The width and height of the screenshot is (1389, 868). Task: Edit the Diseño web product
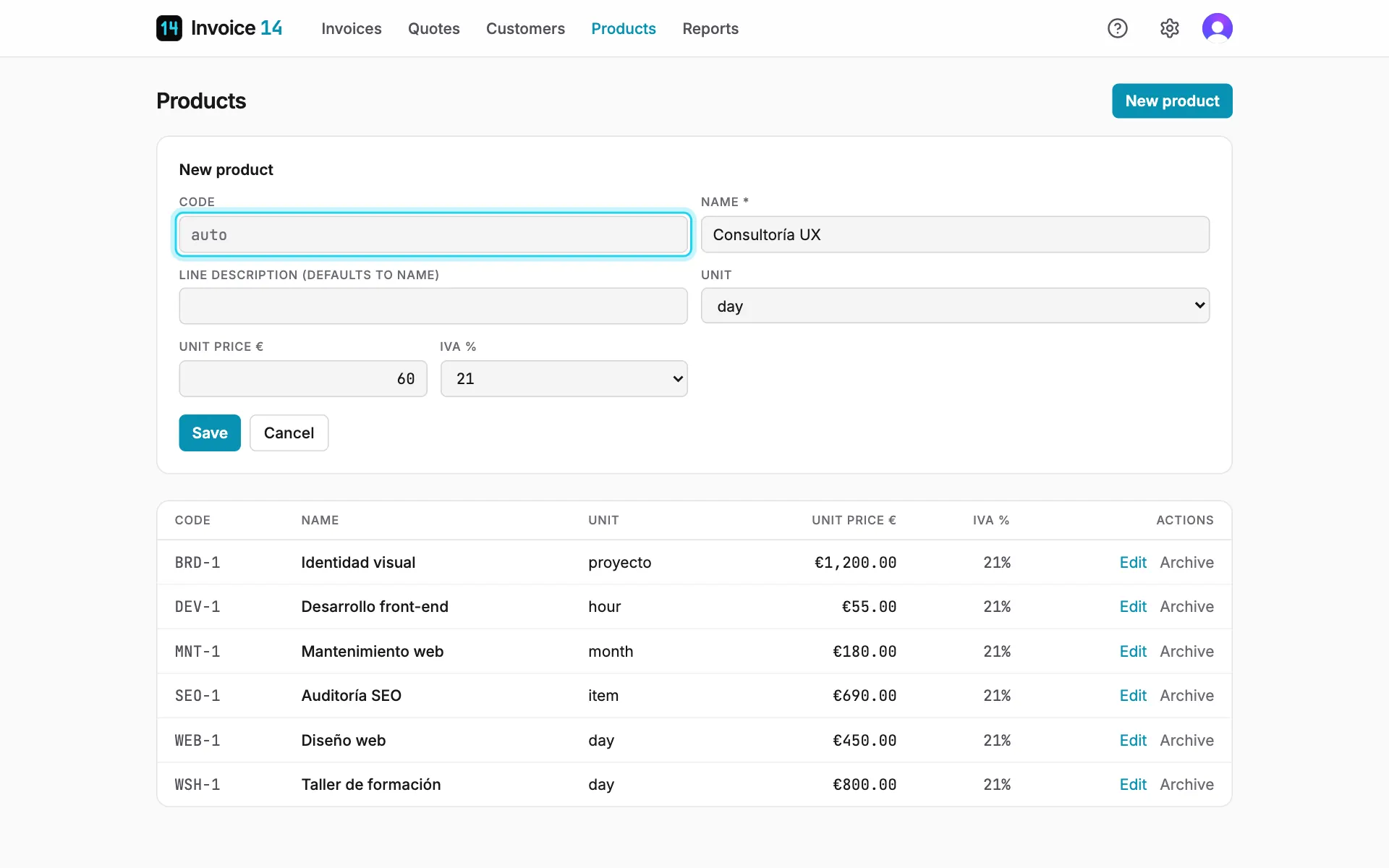[x=1133, y=740]
